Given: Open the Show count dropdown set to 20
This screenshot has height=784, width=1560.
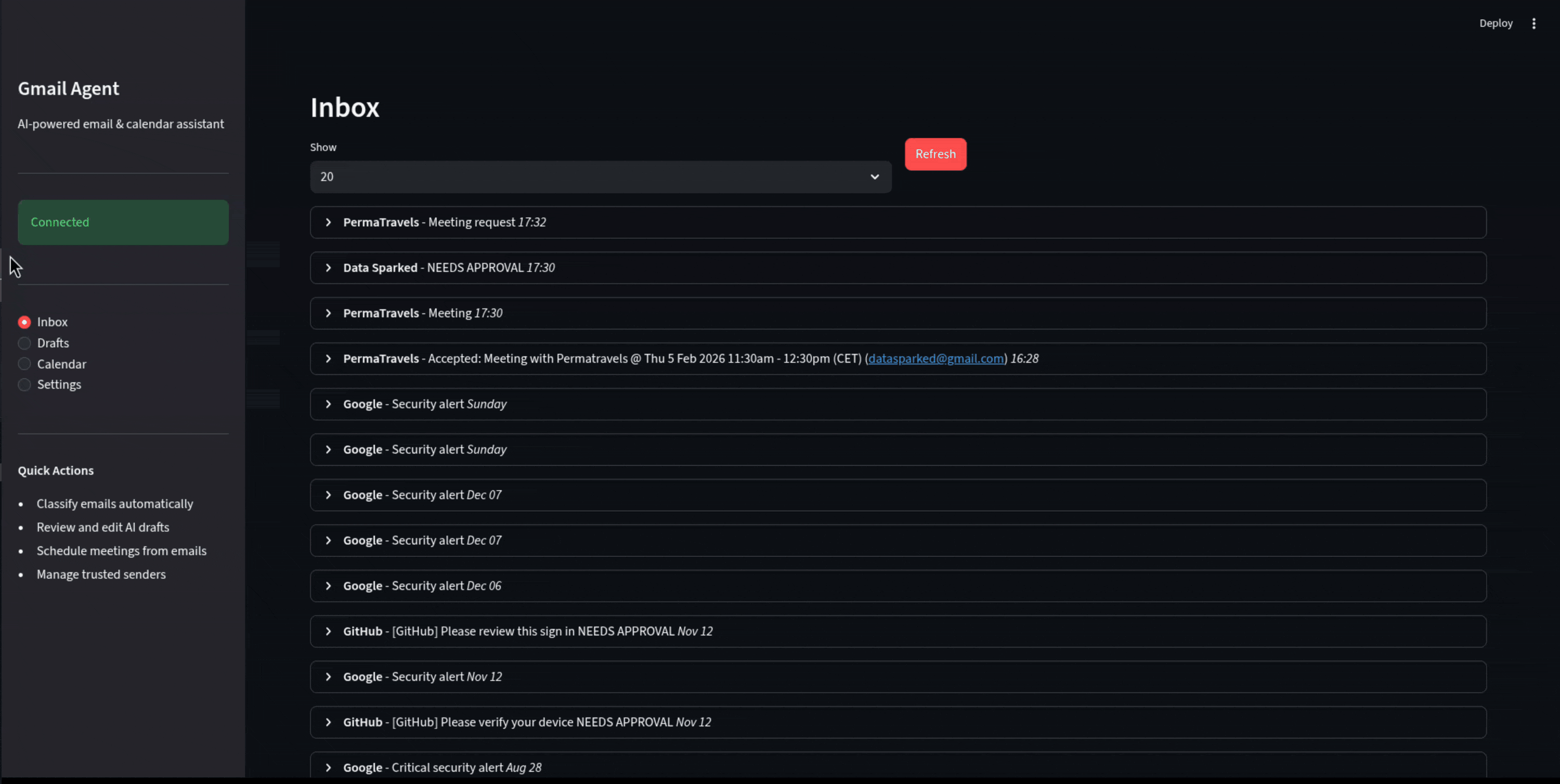Looking at the screenshot, I should tap(600, 177).
